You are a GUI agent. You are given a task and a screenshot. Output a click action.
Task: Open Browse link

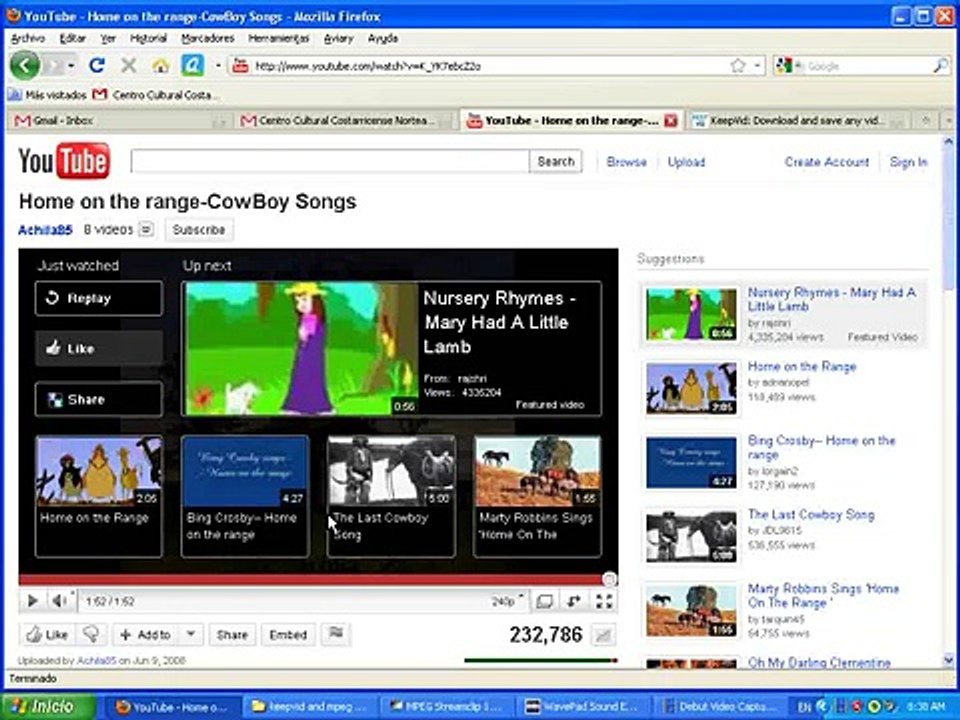pos(626,162)
